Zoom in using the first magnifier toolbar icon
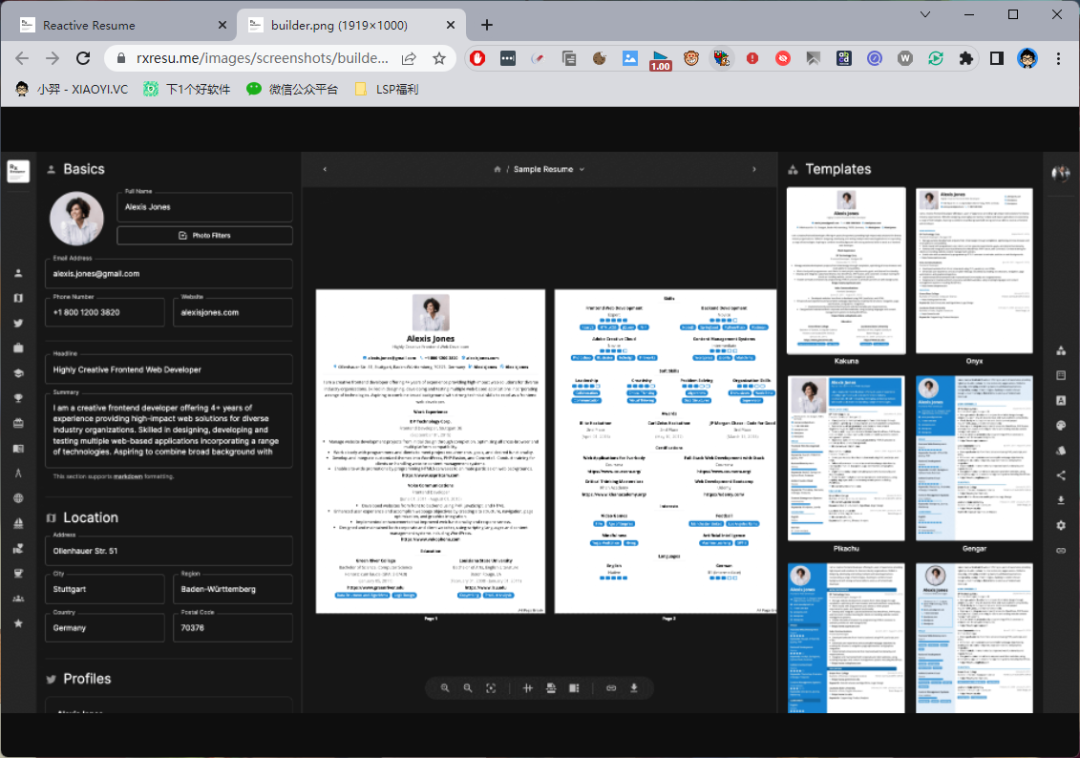Screen dimensions: 1080x758 click(445, 688)
